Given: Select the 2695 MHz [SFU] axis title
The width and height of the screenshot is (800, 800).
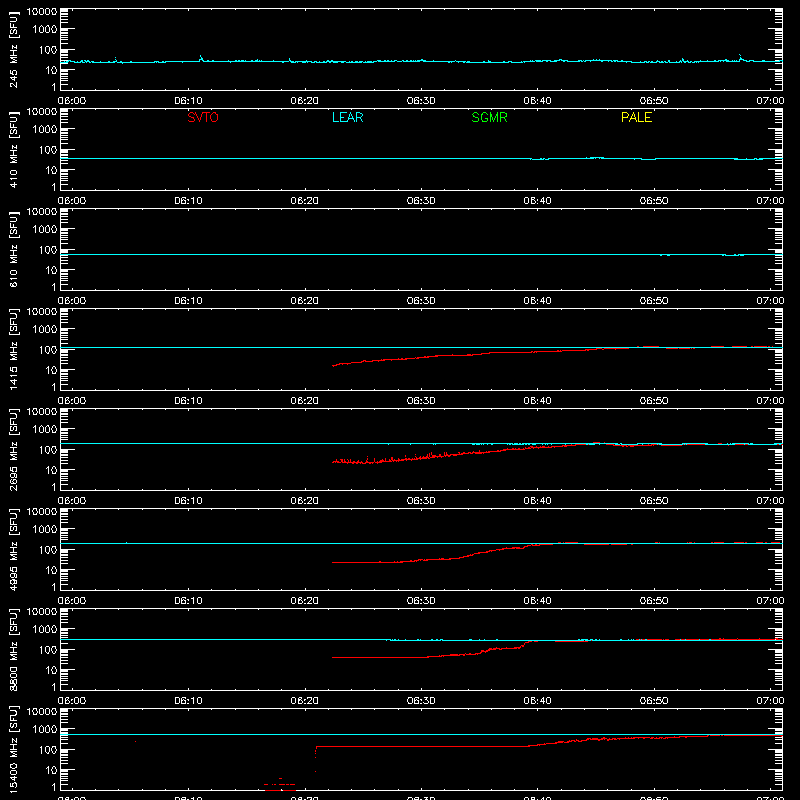Looking at the screenshot, I should pos(14,450).
